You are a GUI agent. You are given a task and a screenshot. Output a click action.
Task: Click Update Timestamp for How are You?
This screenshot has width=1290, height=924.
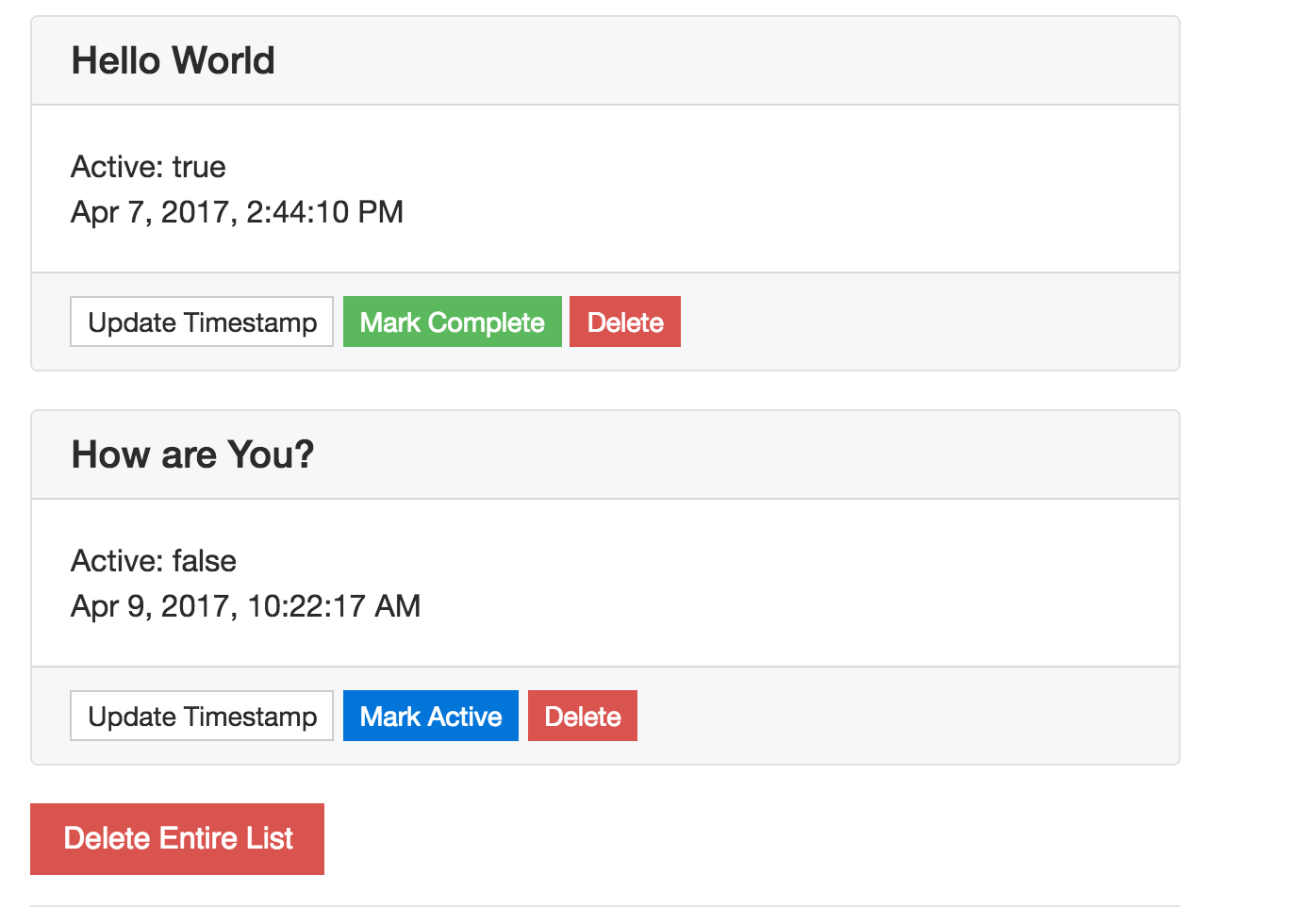pyautogui.click(x=201, y=716)
